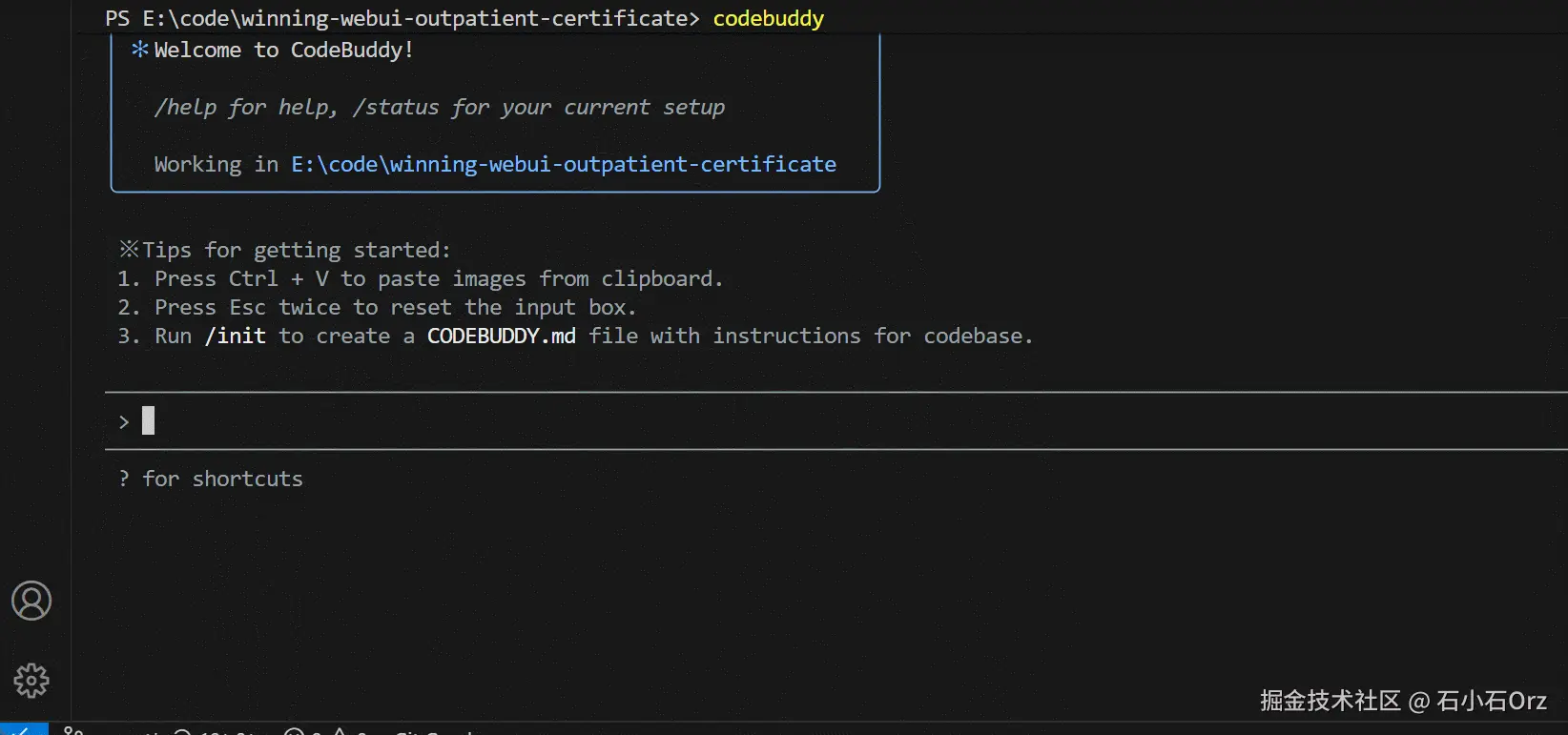Image resolution: width=1568 pixels, height=735 pixels.
Task: Click the sync changes icon in status bar
Action: pos(183,732)
